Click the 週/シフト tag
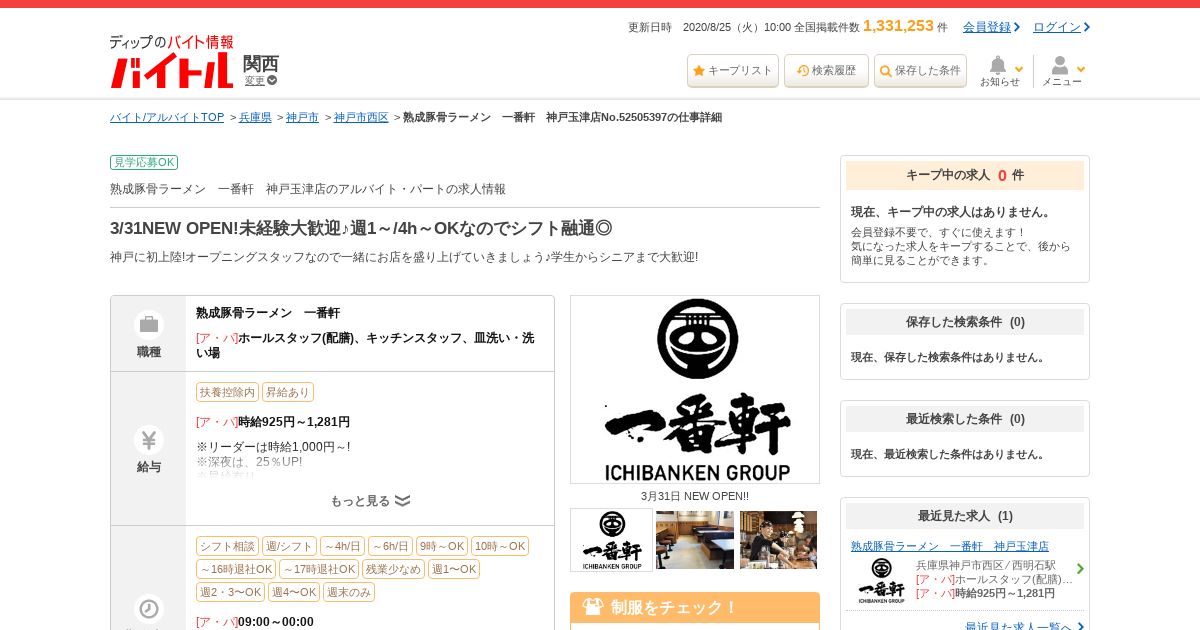This screenshot has height=630, width=1200. [x=289, y=546]
